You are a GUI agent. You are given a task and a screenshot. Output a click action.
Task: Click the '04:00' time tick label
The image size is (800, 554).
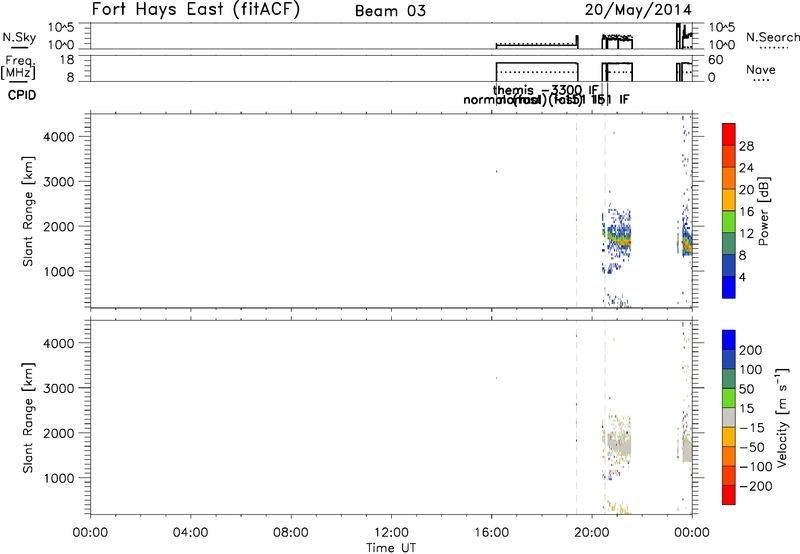[x=190, y=533]
